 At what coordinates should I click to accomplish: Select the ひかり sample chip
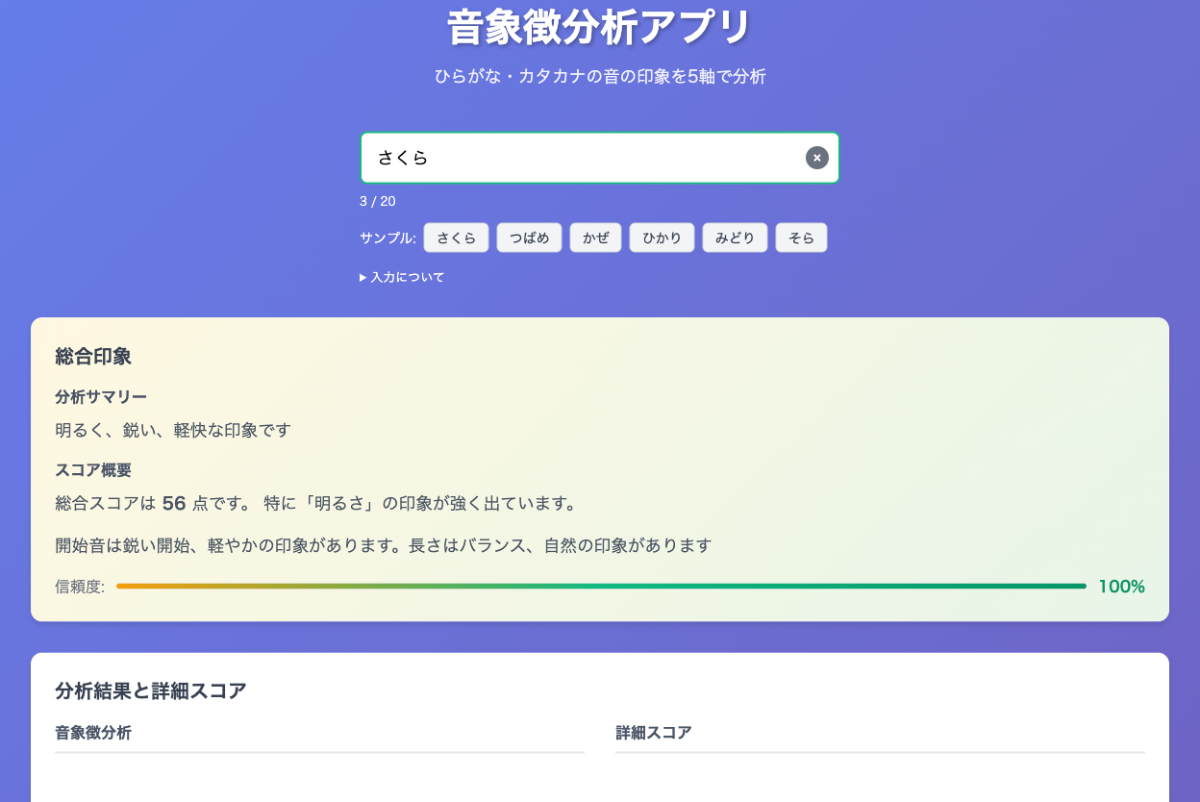[661, 238]
